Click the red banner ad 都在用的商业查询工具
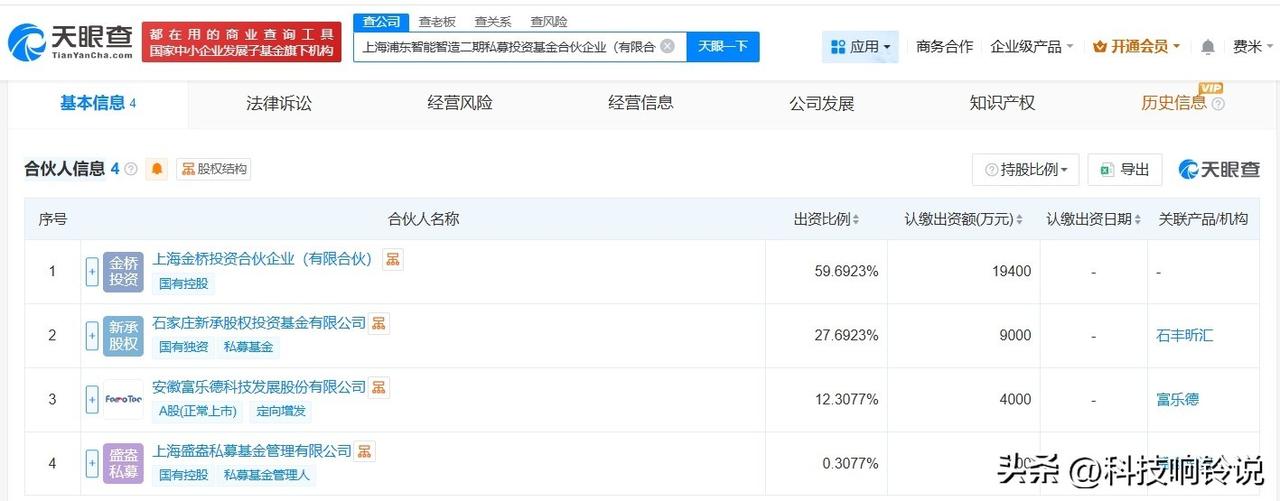This screenshot has width=1280, height=501. [x=241, y=41]
